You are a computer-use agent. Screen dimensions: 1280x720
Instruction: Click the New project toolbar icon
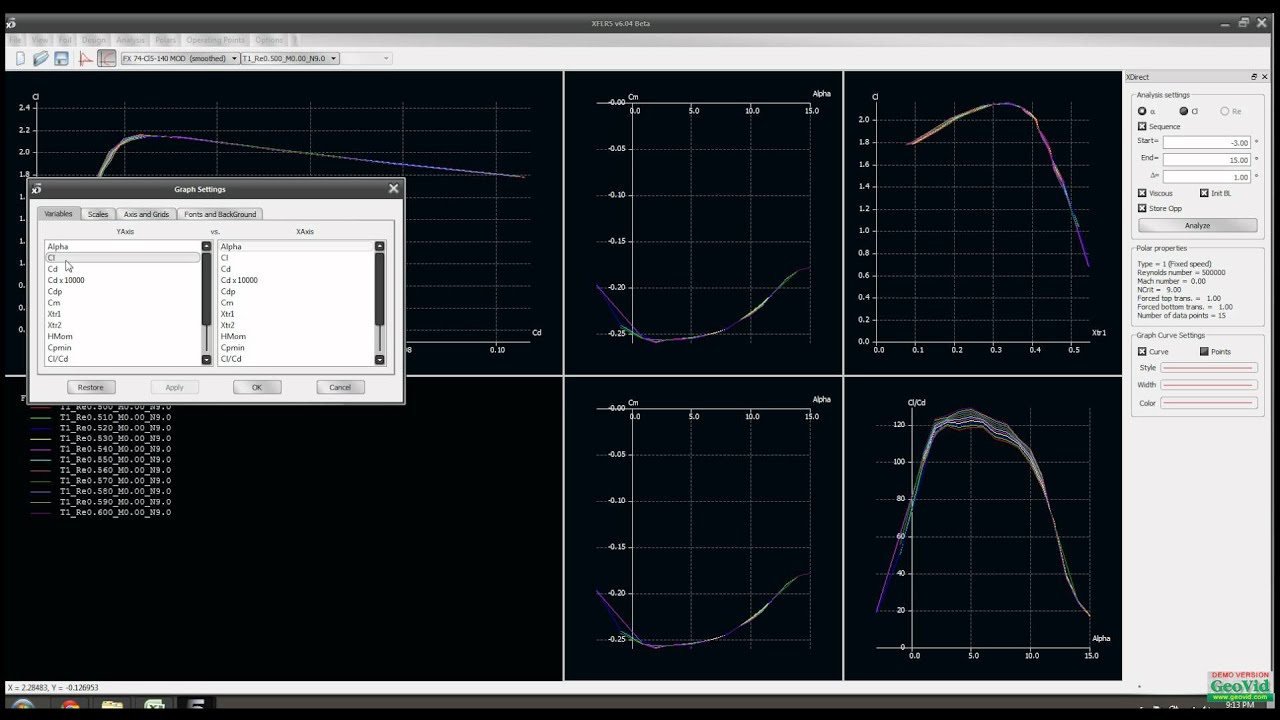20,59
